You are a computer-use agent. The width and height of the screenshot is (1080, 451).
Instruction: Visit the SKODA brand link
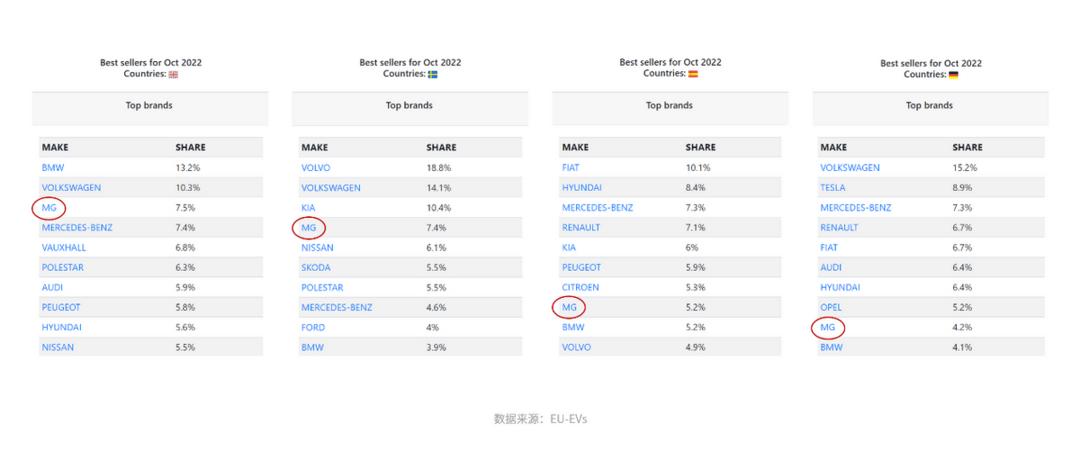[315, 267]
